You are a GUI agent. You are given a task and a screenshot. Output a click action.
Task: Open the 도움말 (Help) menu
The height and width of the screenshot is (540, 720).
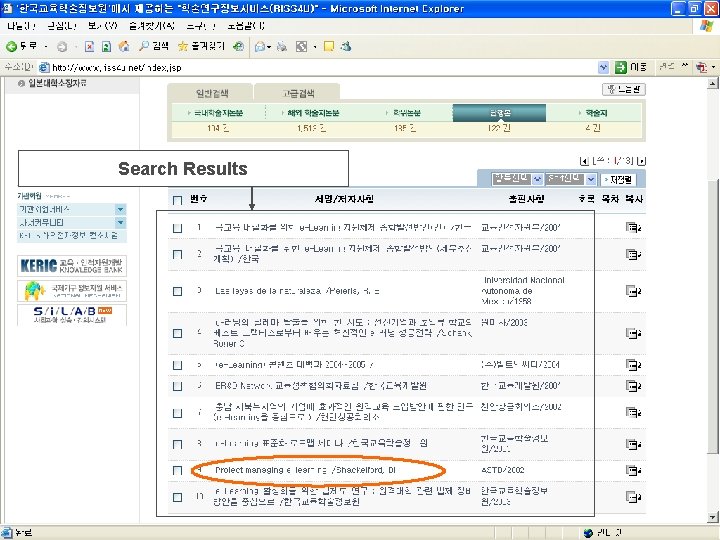246,26
